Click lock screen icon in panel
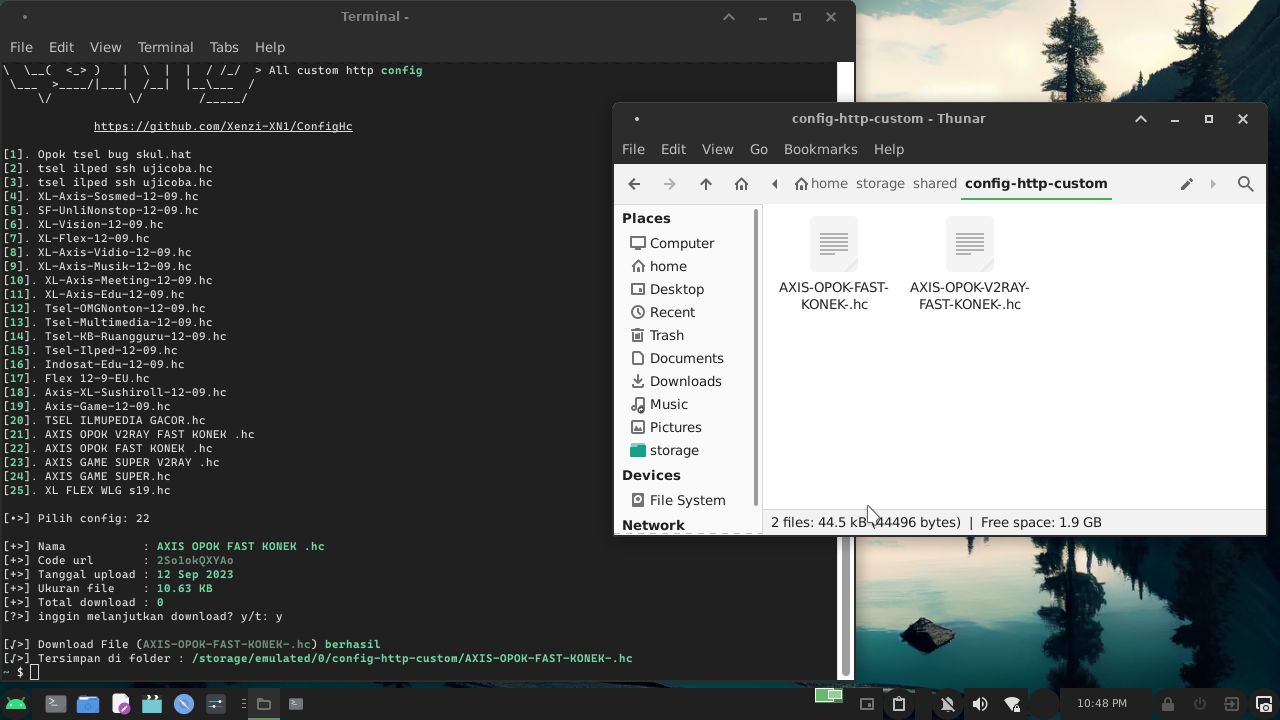The image size is (1280, 720). pyautogui.click(x=1168, y=704)
